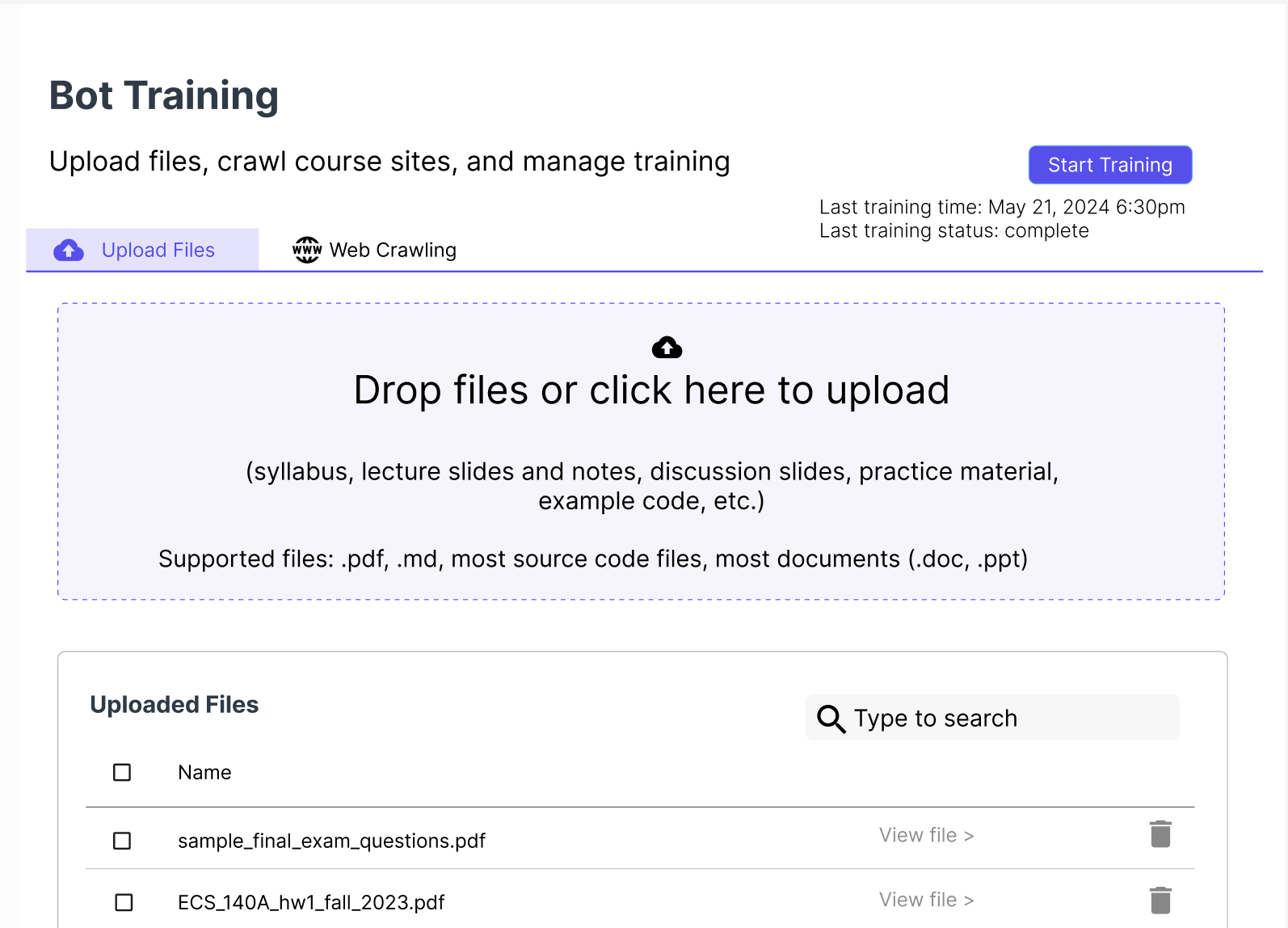Click the Last training status: complete text

point(954,230)
